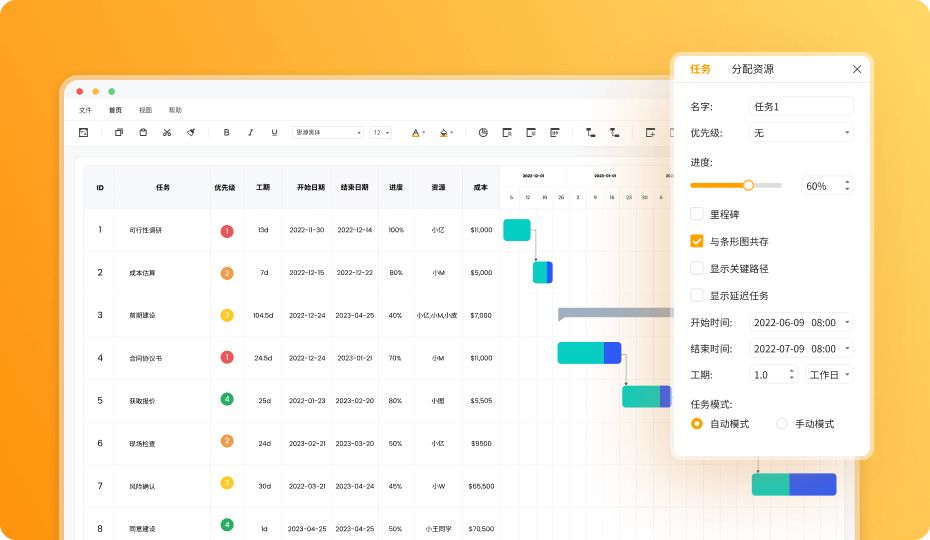Enable the 显示关键路径 checkbox
Screen dimensions: 930x540
click(697, 268)
